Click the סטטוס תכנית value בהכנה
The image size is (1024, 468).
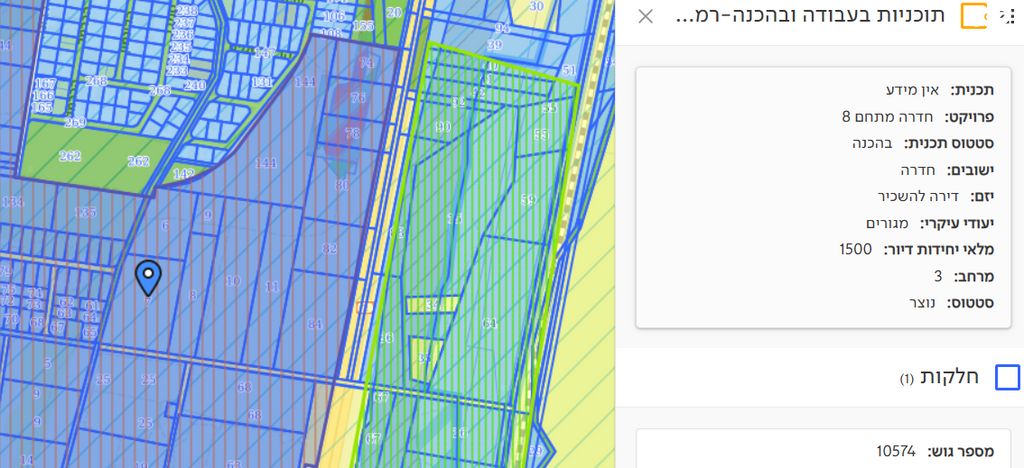(x=872, y=143)
